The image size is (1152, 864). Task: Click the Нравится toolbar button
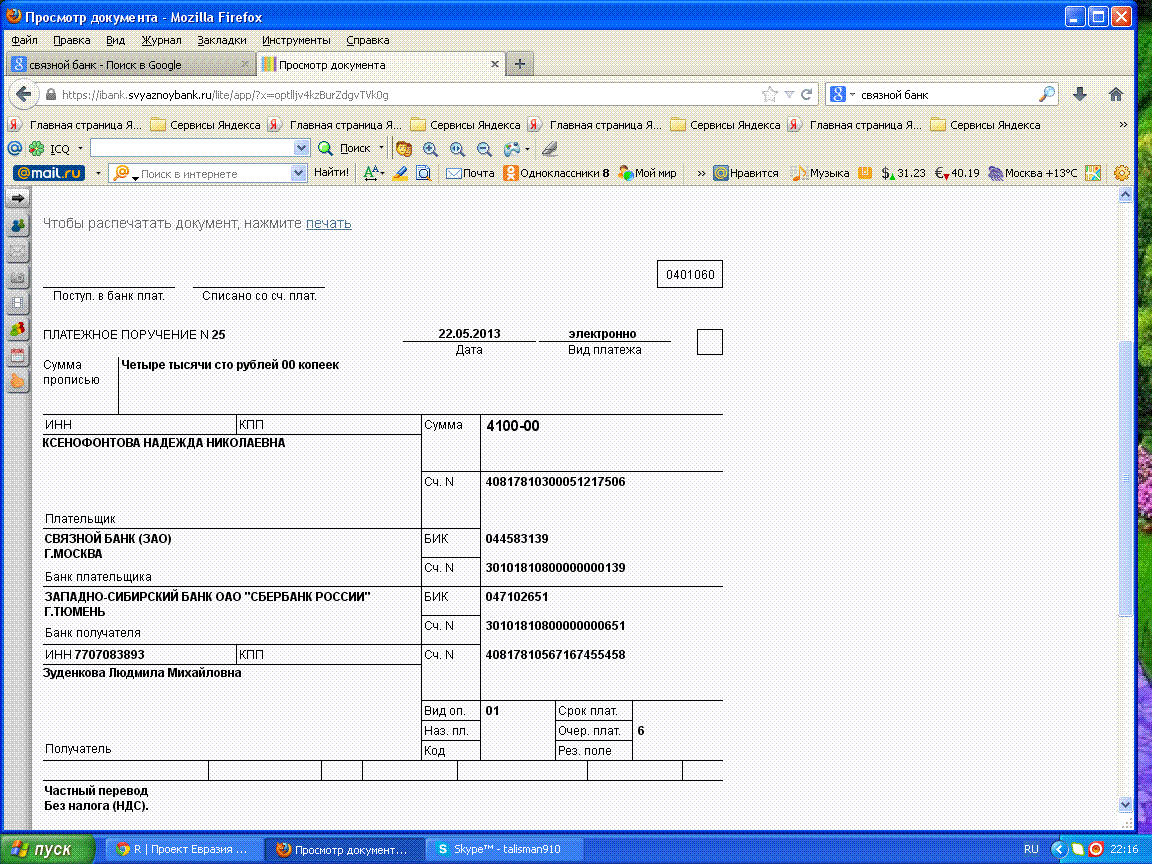[746, 173]
